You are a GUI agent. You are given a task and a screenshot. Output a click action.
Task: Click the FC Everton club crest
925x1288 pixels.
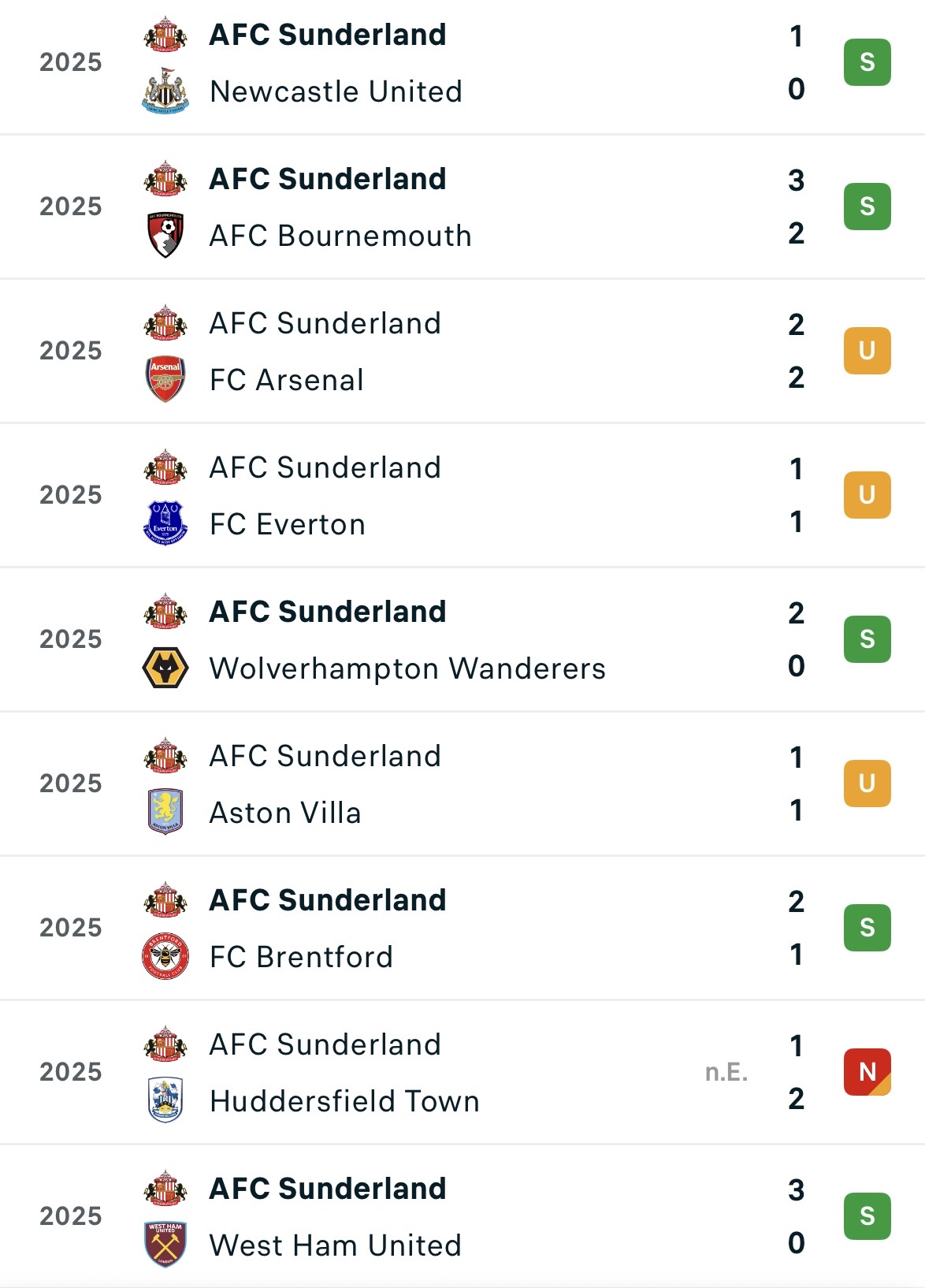(x=165, y=523)
